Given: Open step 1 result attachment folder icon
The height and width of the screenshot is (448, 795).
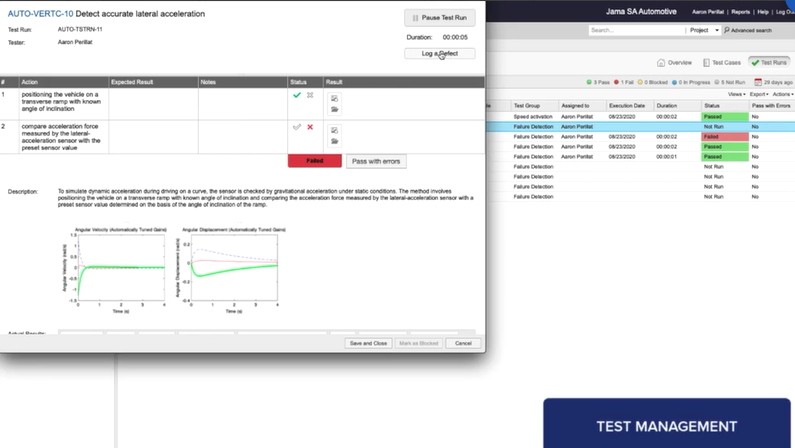Looking at the screenshot, I should (x=335, y=109).
